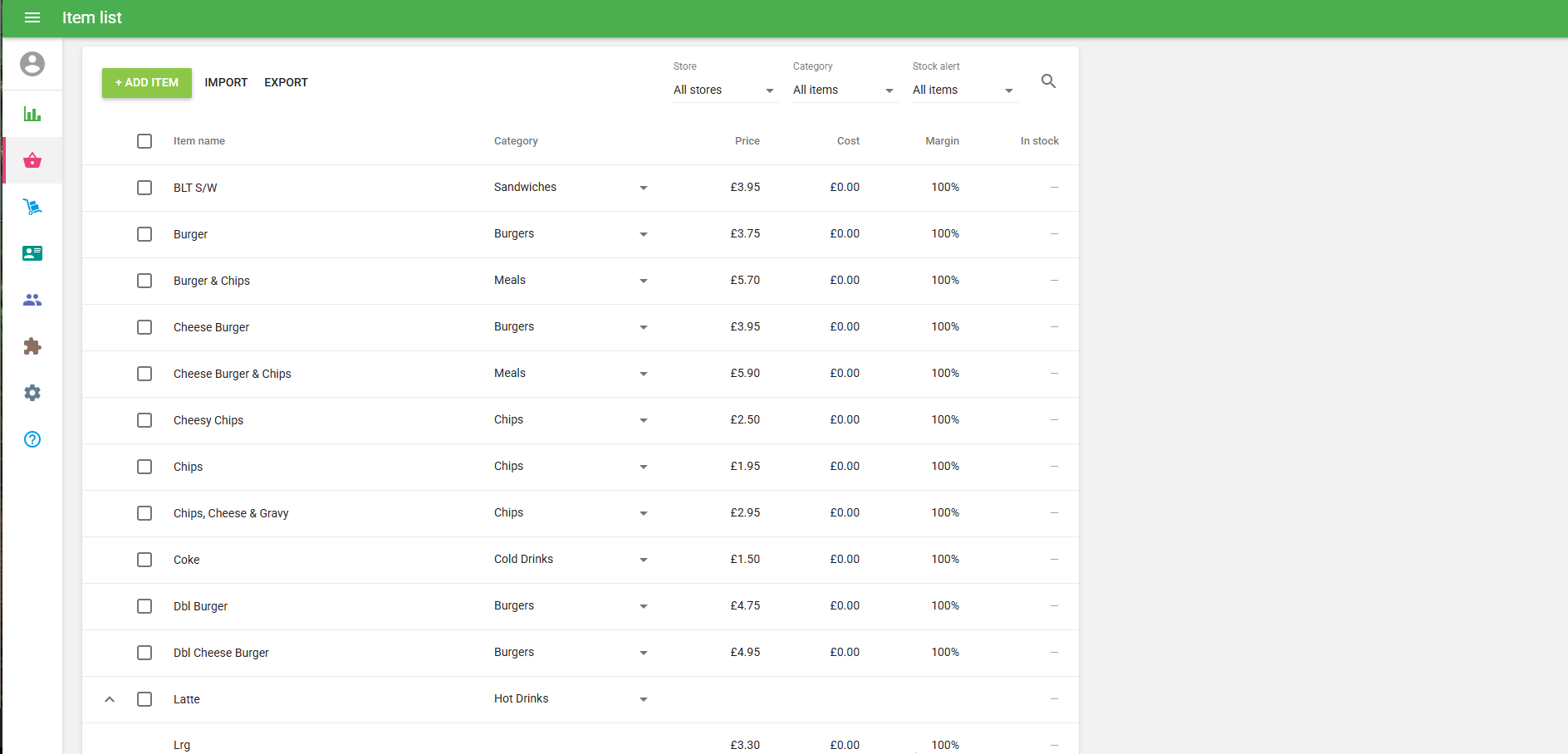Open the Reports bar chart icon
The width and height of the screenshot is (1568, 754).
[x=32, y=114]
